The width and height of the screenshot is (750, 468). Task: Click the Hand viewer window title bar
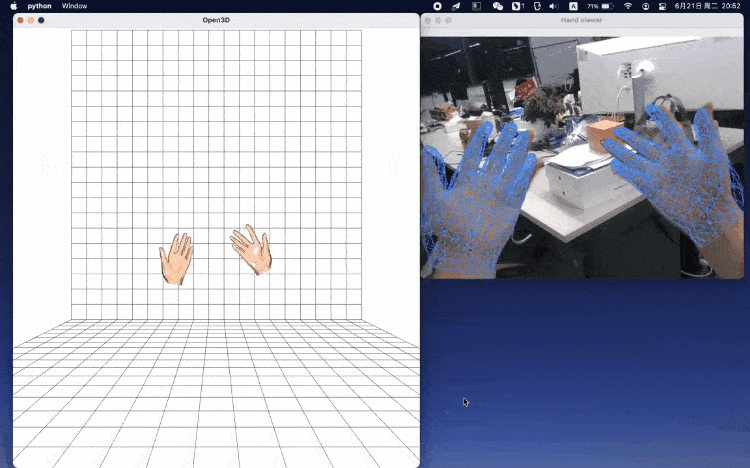[x=582, y=20]
